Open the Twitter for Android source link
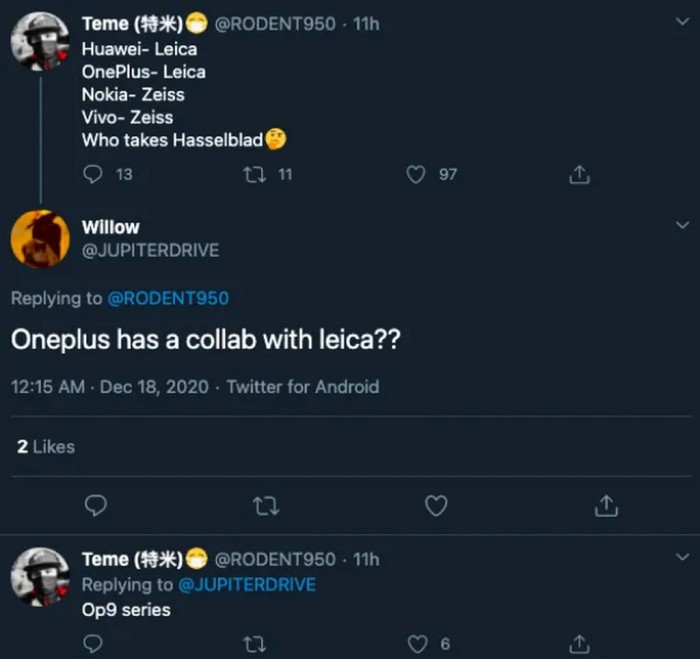 click(303, 386)
